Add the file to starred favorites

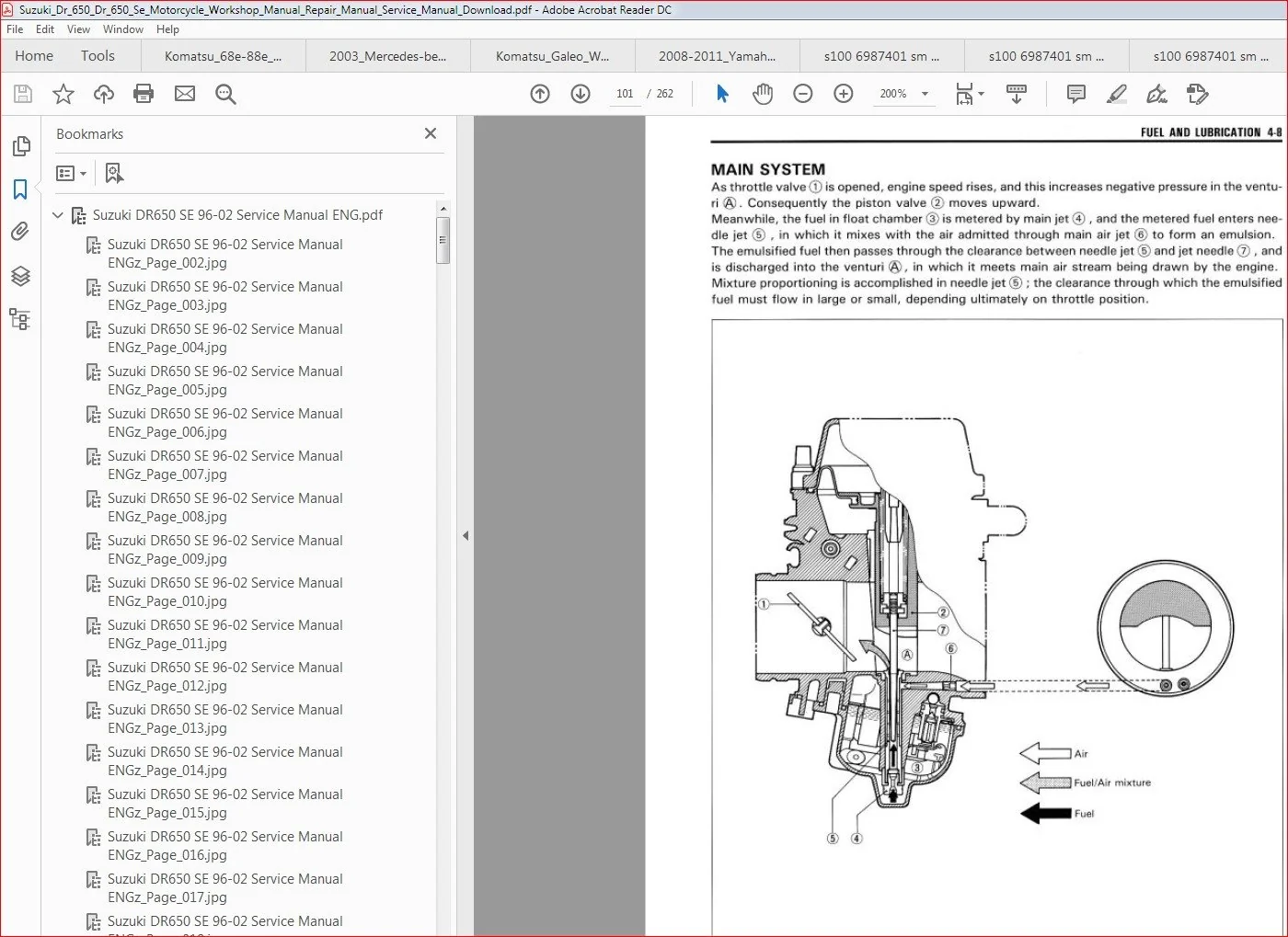[x=63, y=94]
